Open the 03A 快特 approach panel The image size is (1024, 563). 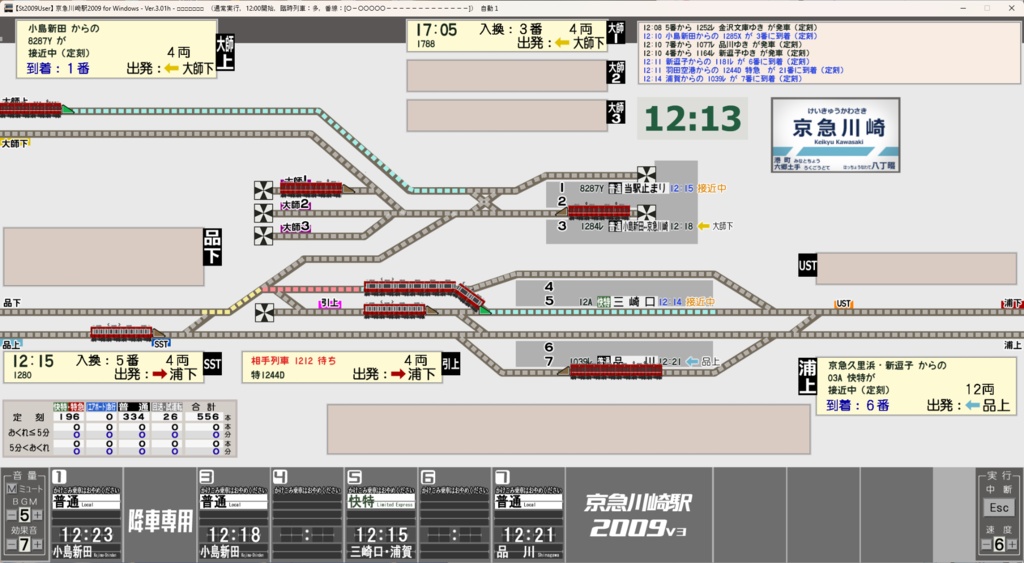click(916, 386)
